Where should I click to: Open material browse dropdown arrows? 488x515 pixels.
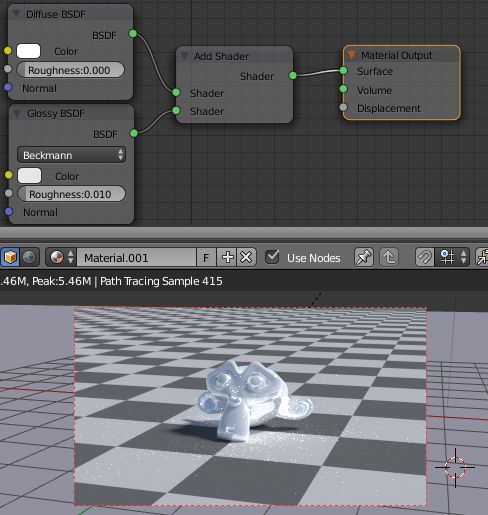pos(71,257)
